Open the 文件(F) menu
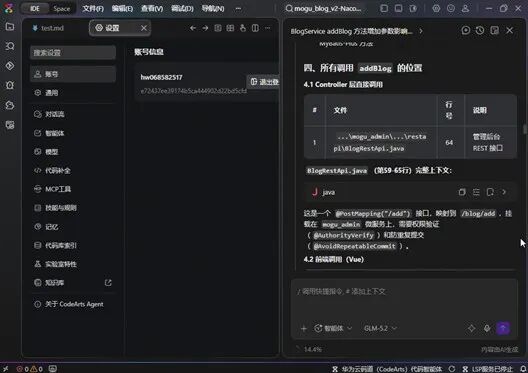Screen dimensions: 528x373 [x=93, y=8]
